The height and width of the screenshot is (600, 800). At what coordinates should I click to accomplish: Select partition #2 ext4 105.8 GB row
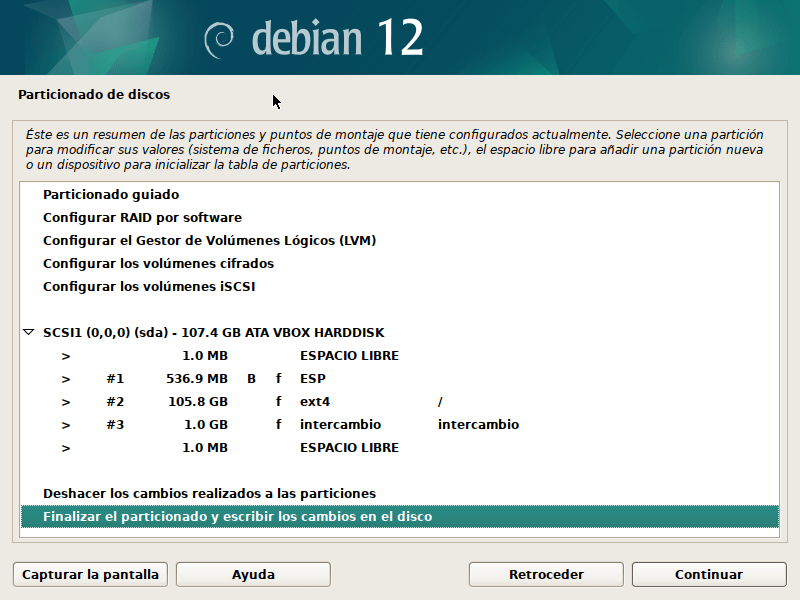pyautogui.click(x=399, y=402)
